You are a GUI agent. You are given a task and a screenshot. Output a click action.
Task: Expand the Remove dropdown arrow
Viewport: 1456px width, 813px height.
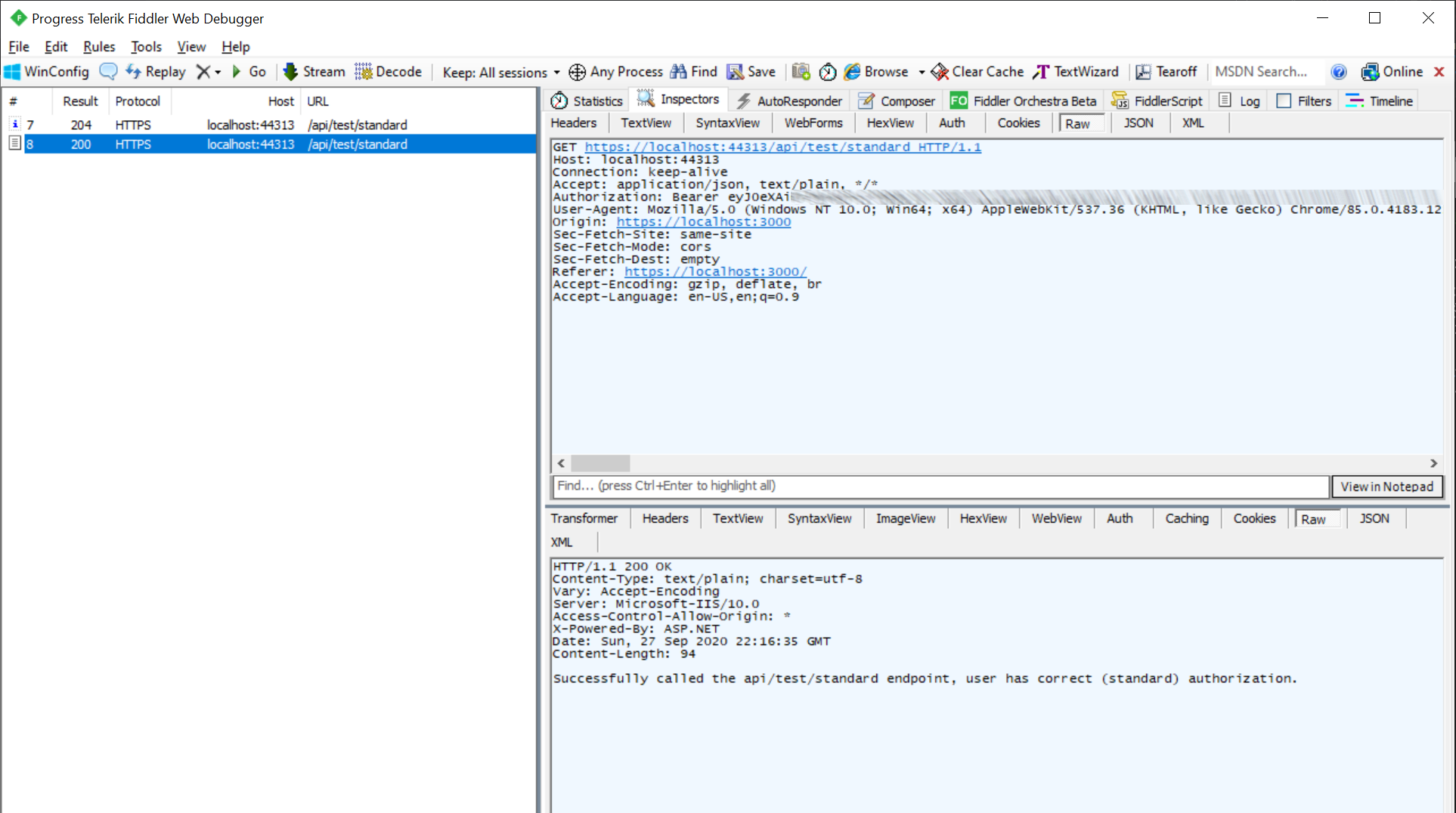(218, 73)
